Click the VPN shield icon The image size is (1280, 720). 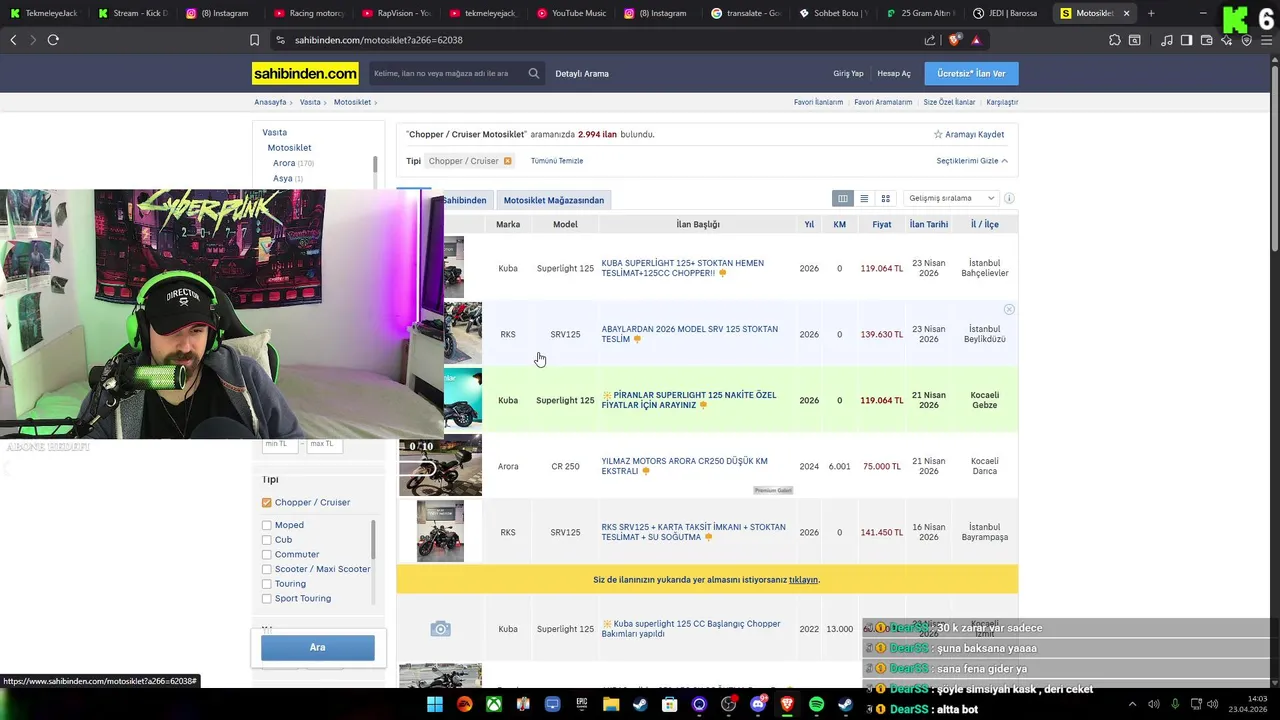[1246, 40]
